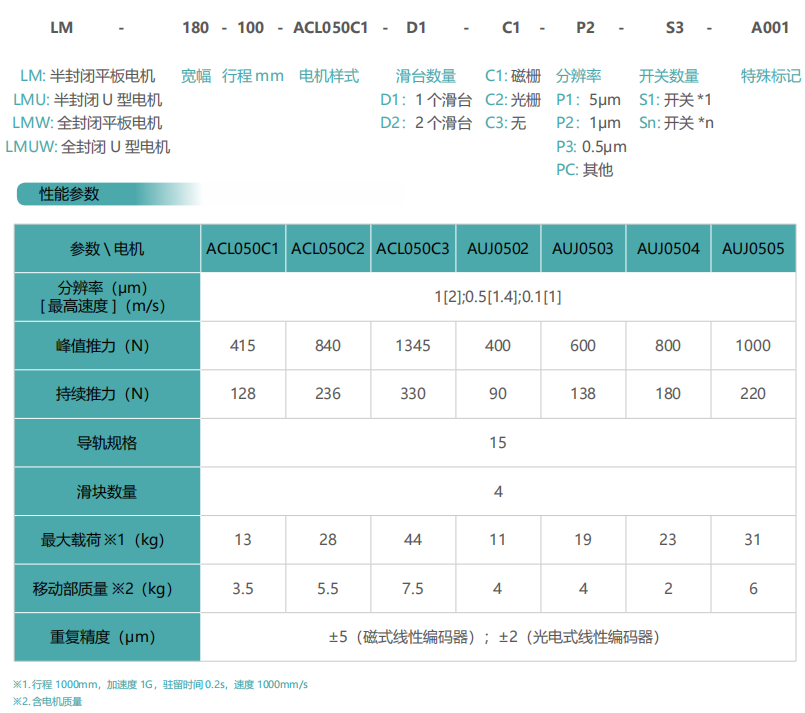The image size is (805, 713).
Task: Click the AUJ0505 column header
Action: pyautogui.click(x=753, y=249)
